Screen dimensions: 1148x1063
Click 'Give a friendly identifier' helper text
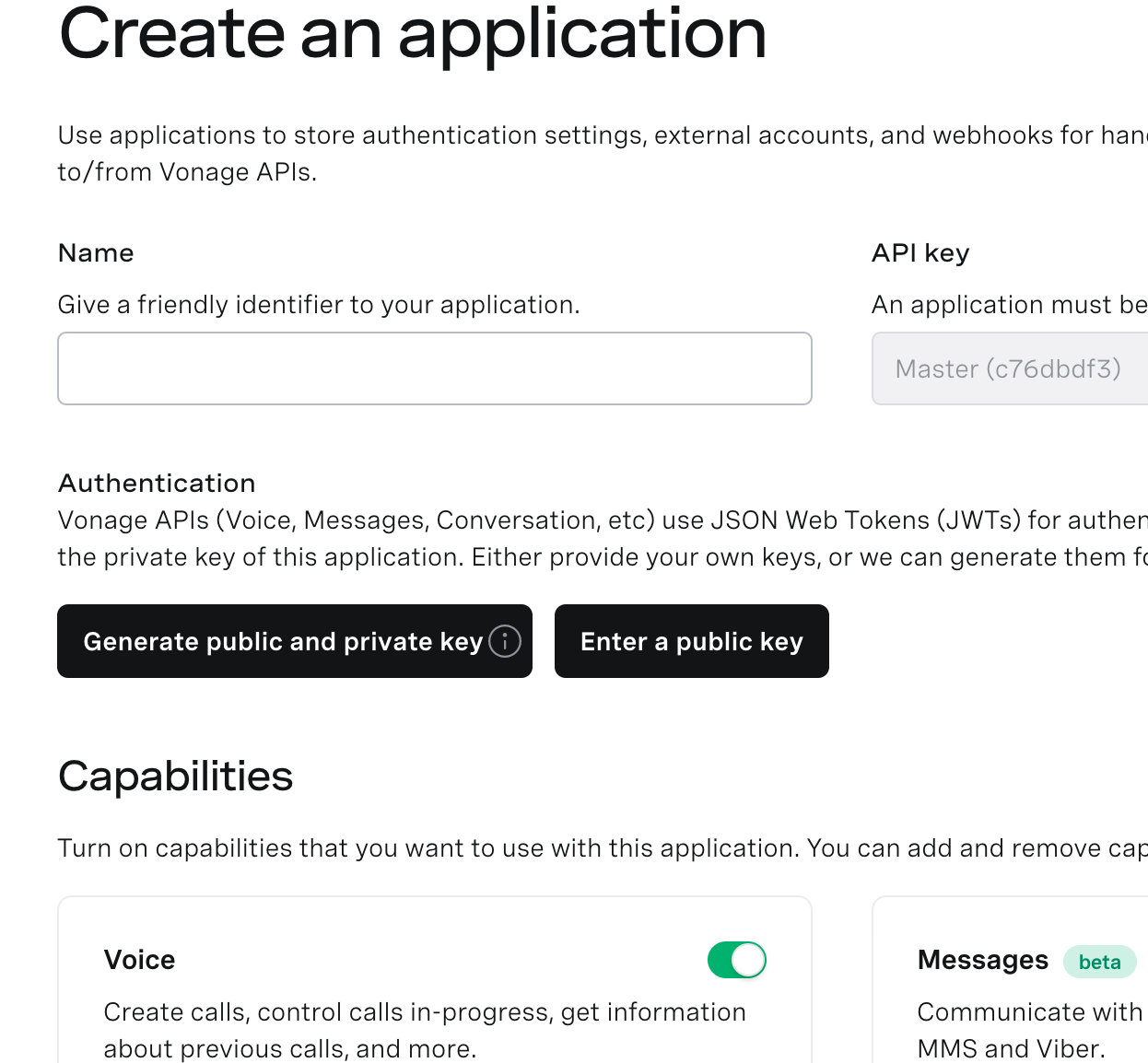[319, 305]
